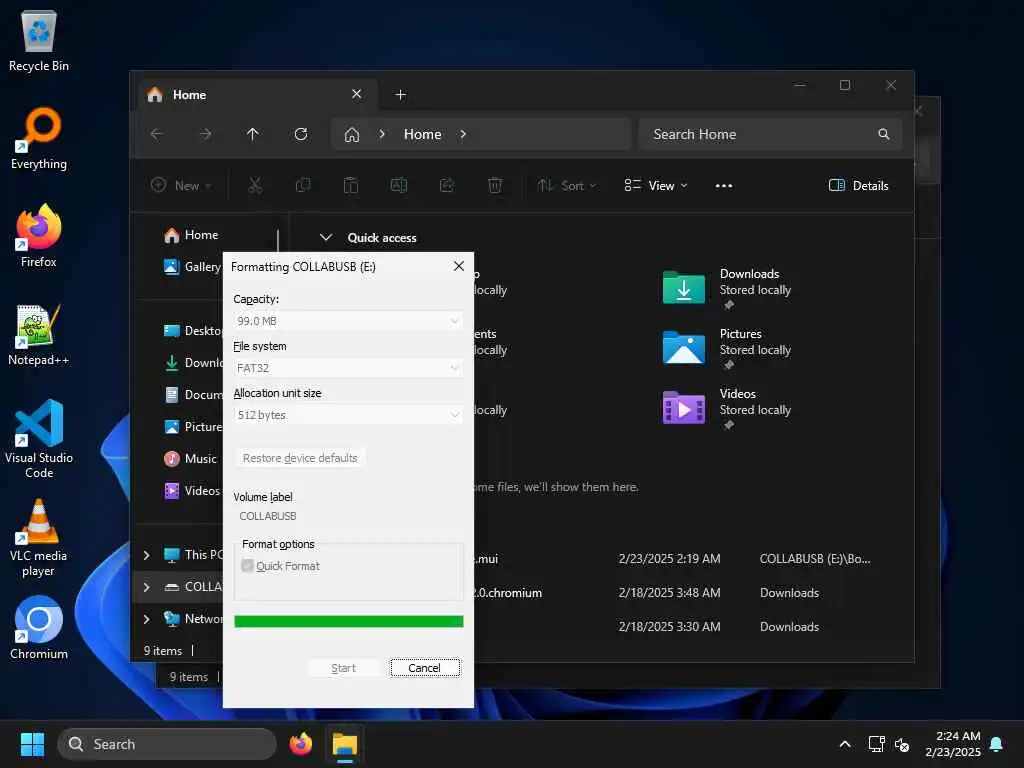Click the taskbar Search box
The image size is (1024, 768).
(167, 744)
